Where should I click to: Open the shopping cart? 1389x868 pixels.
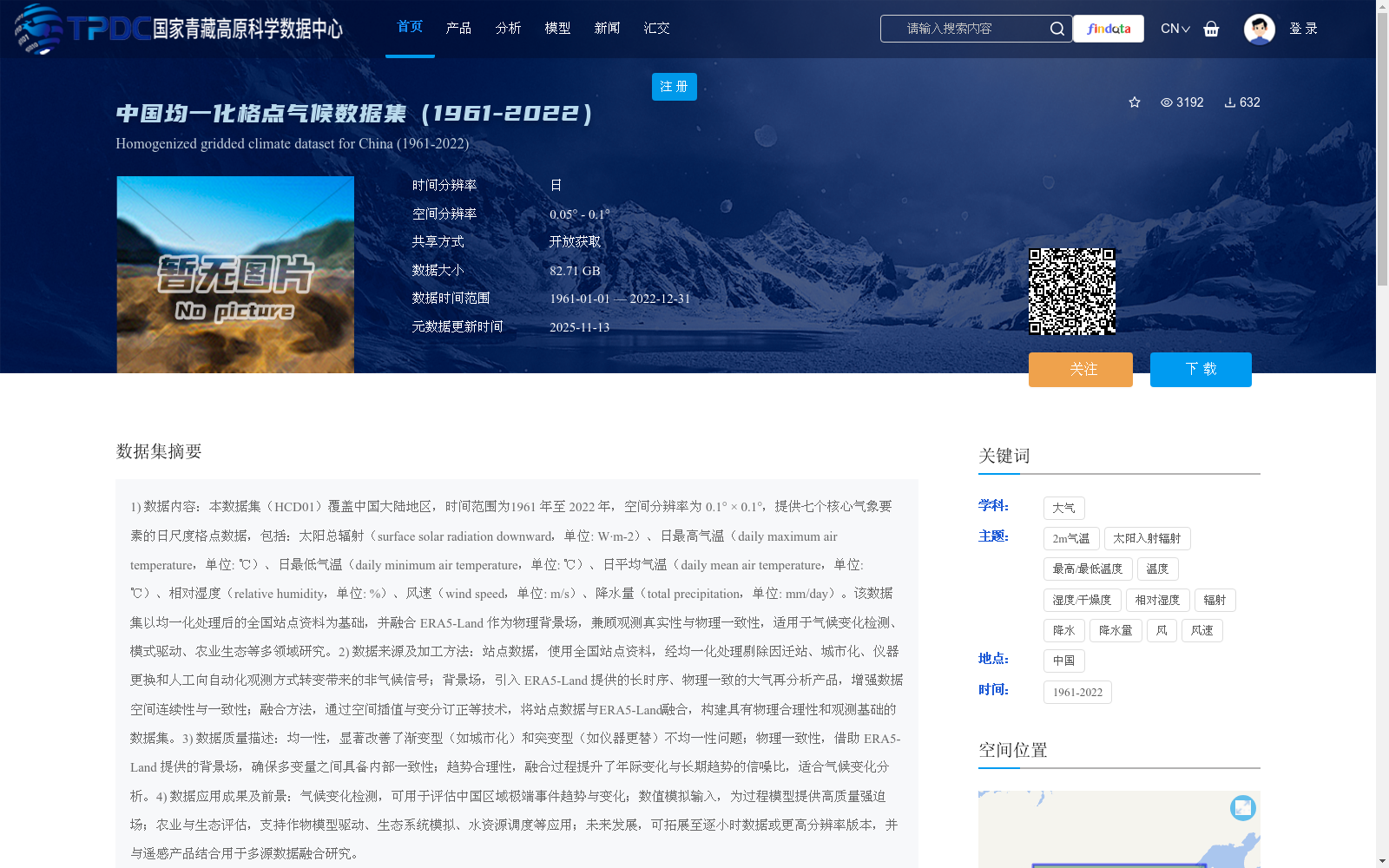click(x=1211, y=29)
